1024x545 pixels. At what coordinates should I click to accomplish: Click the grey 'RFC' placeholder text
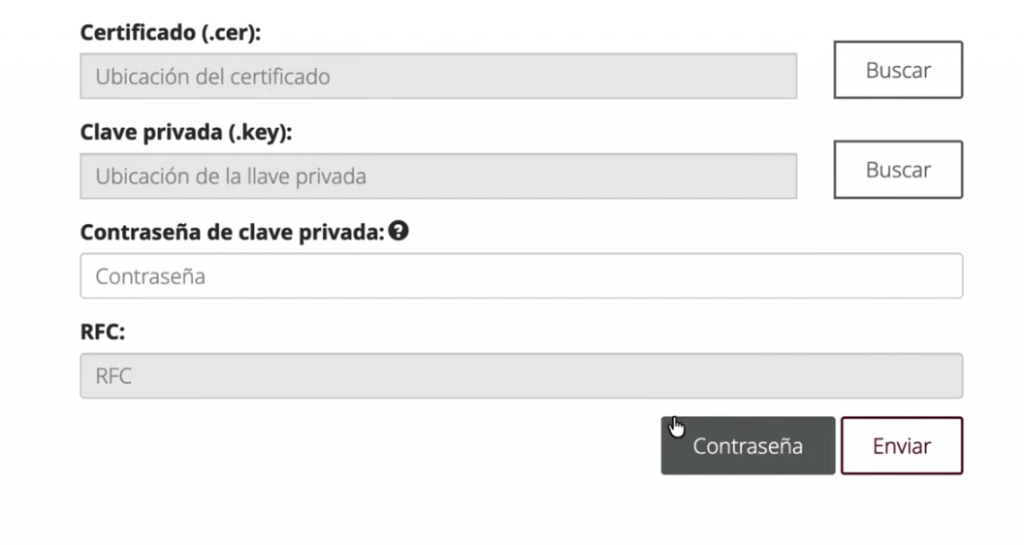click(113, 376)
